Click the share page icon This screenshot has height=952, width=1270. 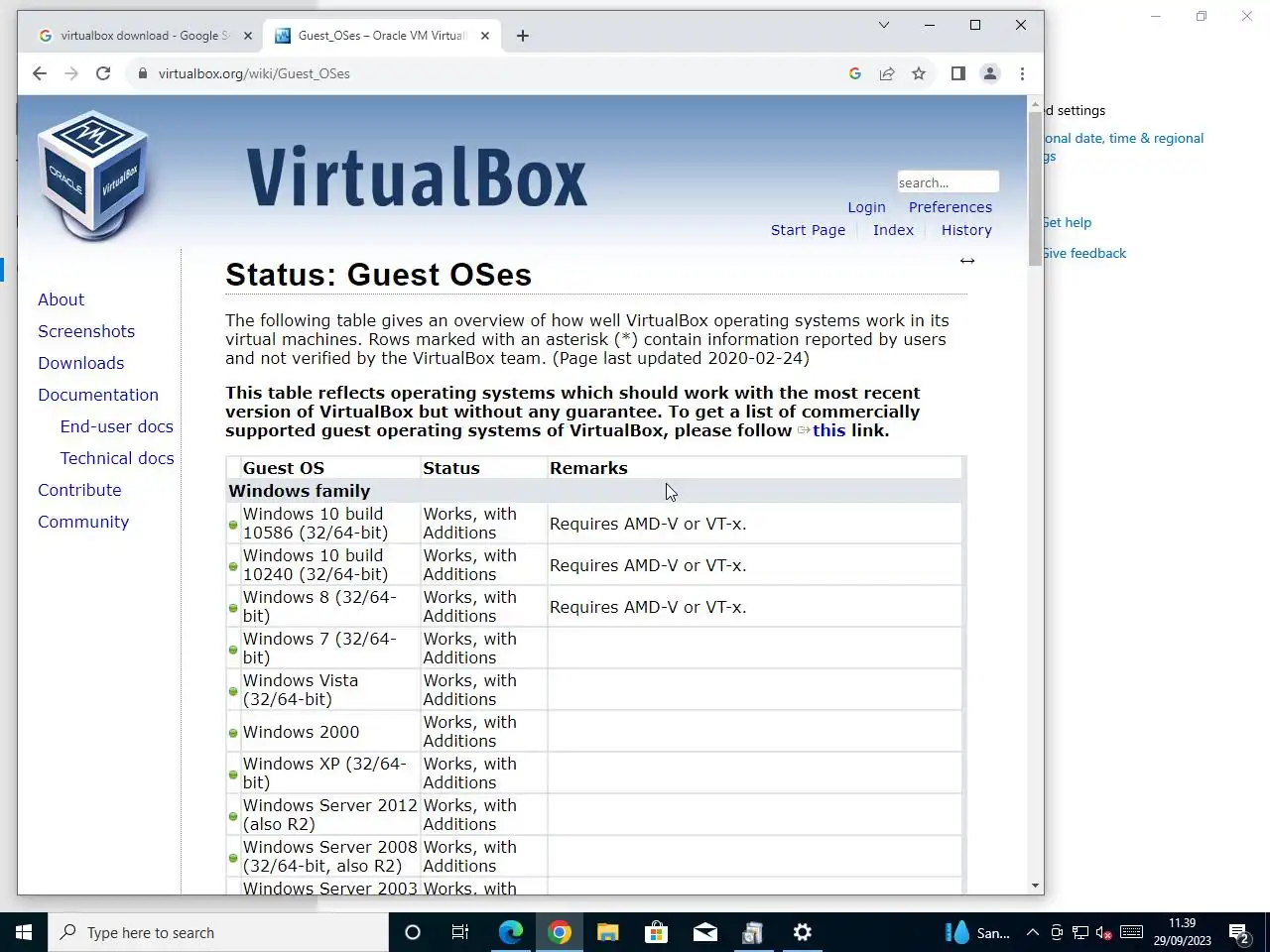pos(887,73)
